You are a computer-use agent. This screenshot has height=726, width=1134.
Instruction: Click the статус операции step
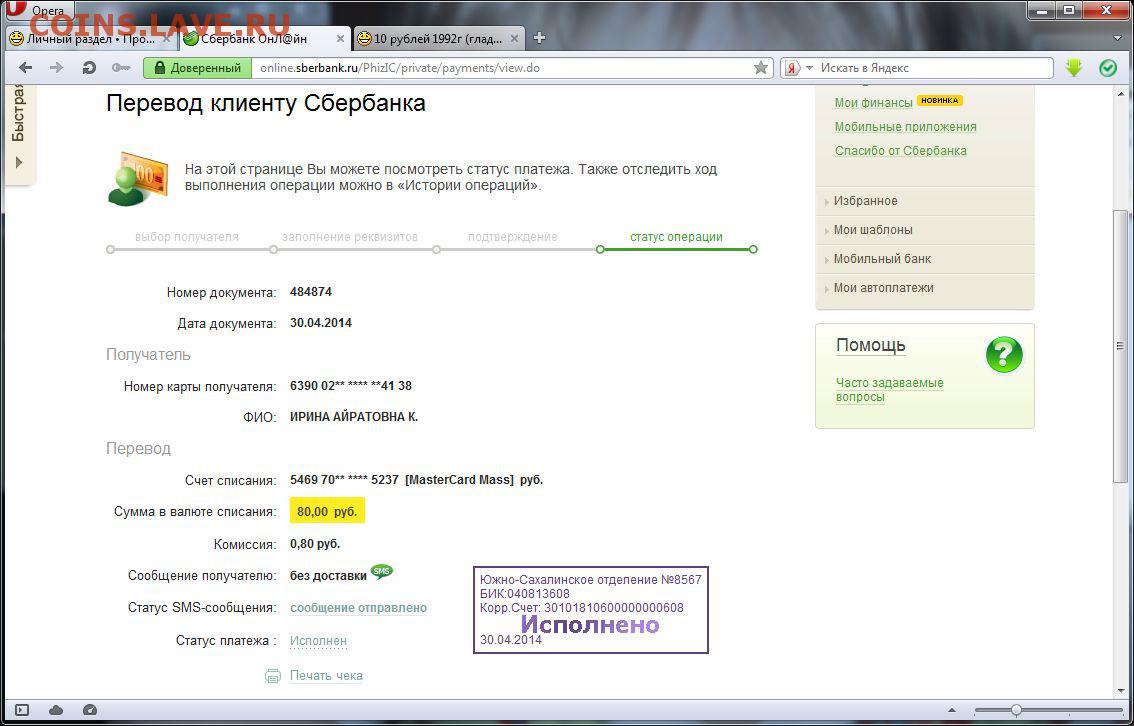tap(676, 236)
